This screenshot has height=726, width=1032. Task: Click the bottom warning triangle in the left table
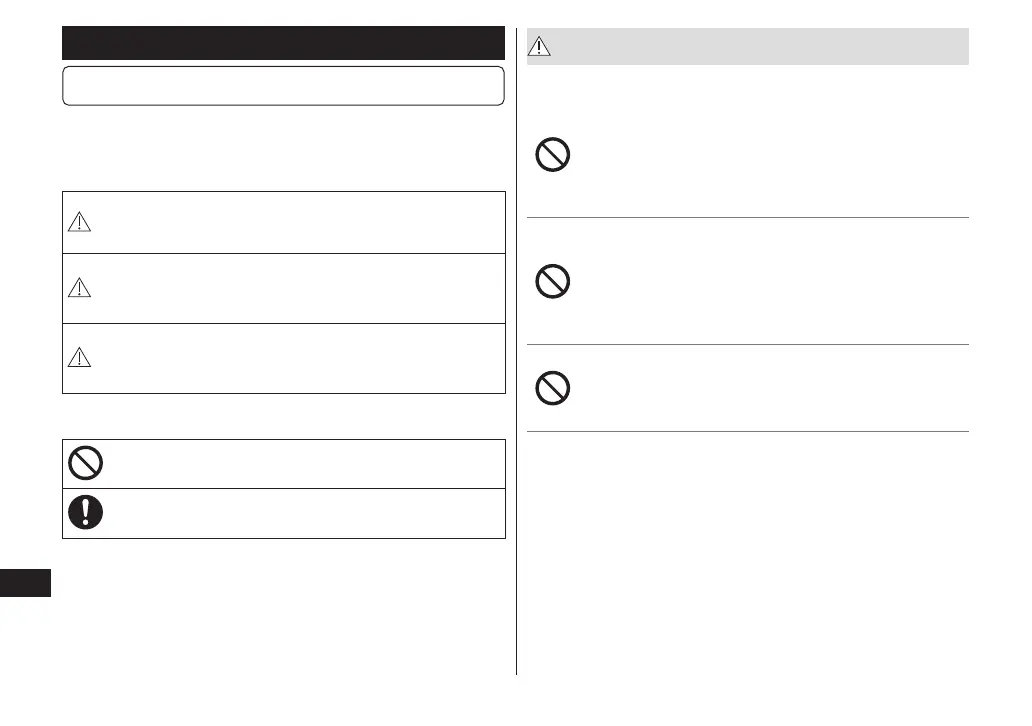79,358
